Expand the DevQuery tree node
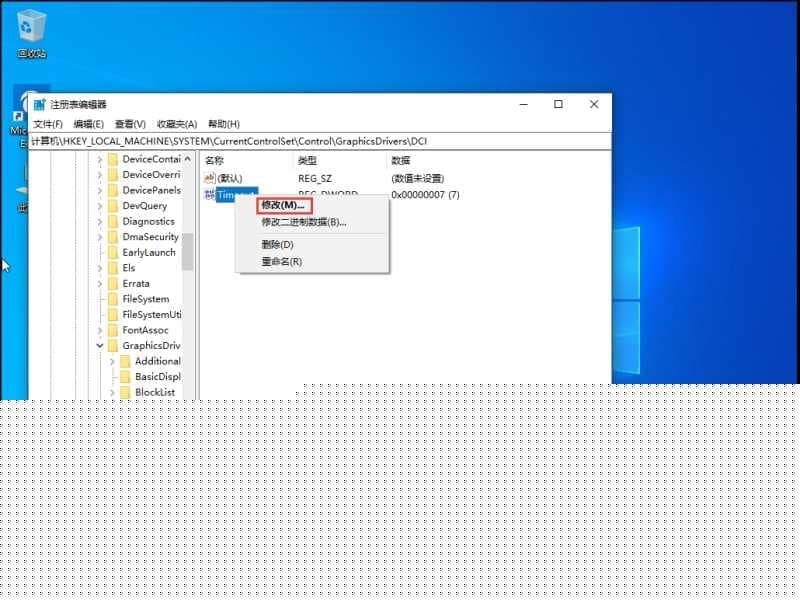Screen dimensions: 800x600 coord(99,206)
